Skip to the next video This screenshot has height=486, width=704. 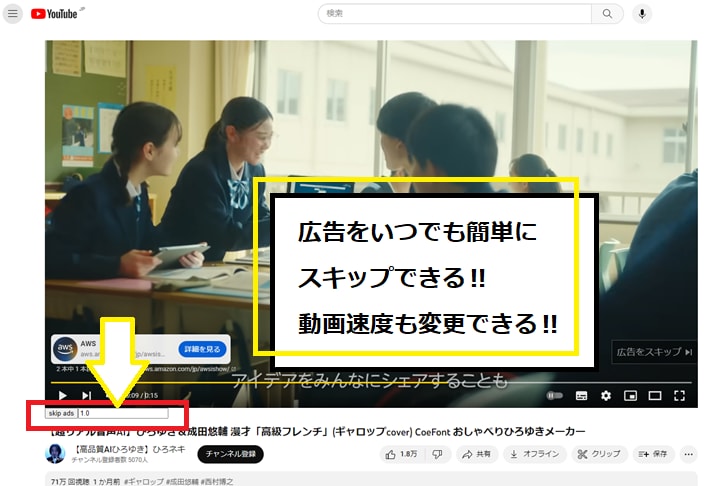click(86, 395)
